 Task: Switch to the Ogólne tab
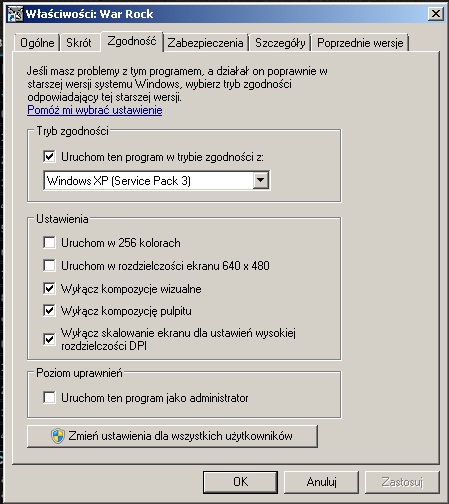[x=37, y=43]
